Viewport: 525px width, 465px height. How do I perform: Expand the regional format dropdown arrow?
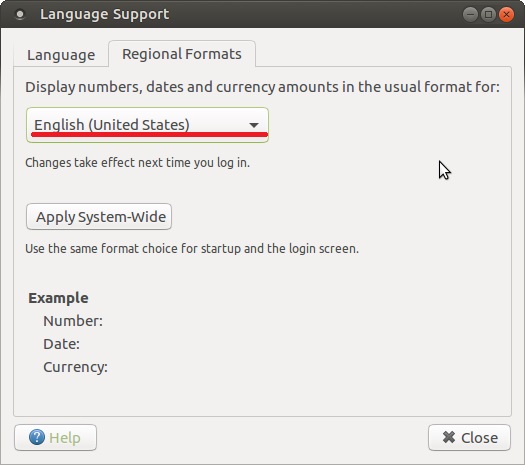click(254, 125)
